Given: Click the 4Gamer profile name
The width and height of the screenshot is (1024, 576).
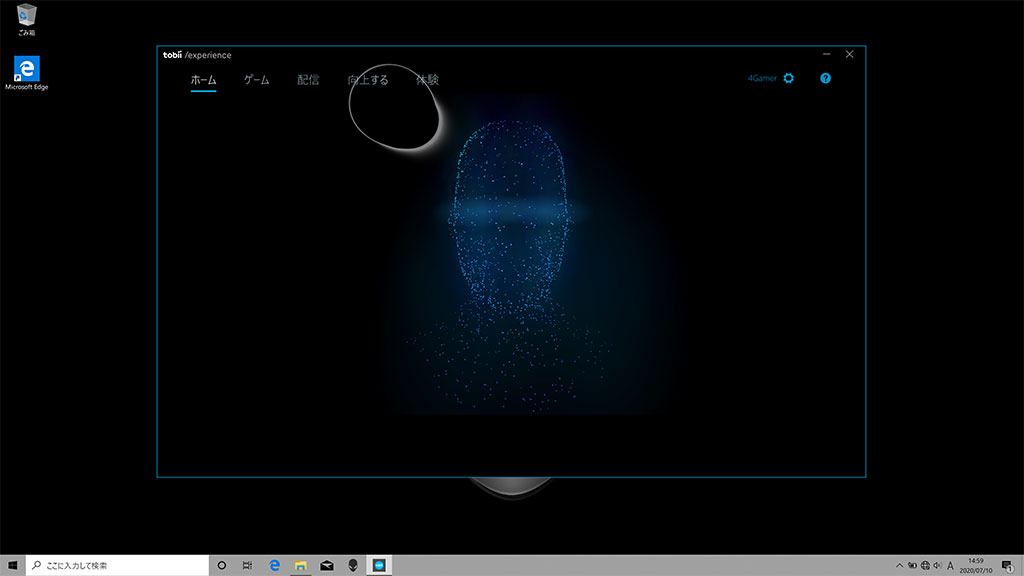Looking at the screenshot, I should (762, 78).
